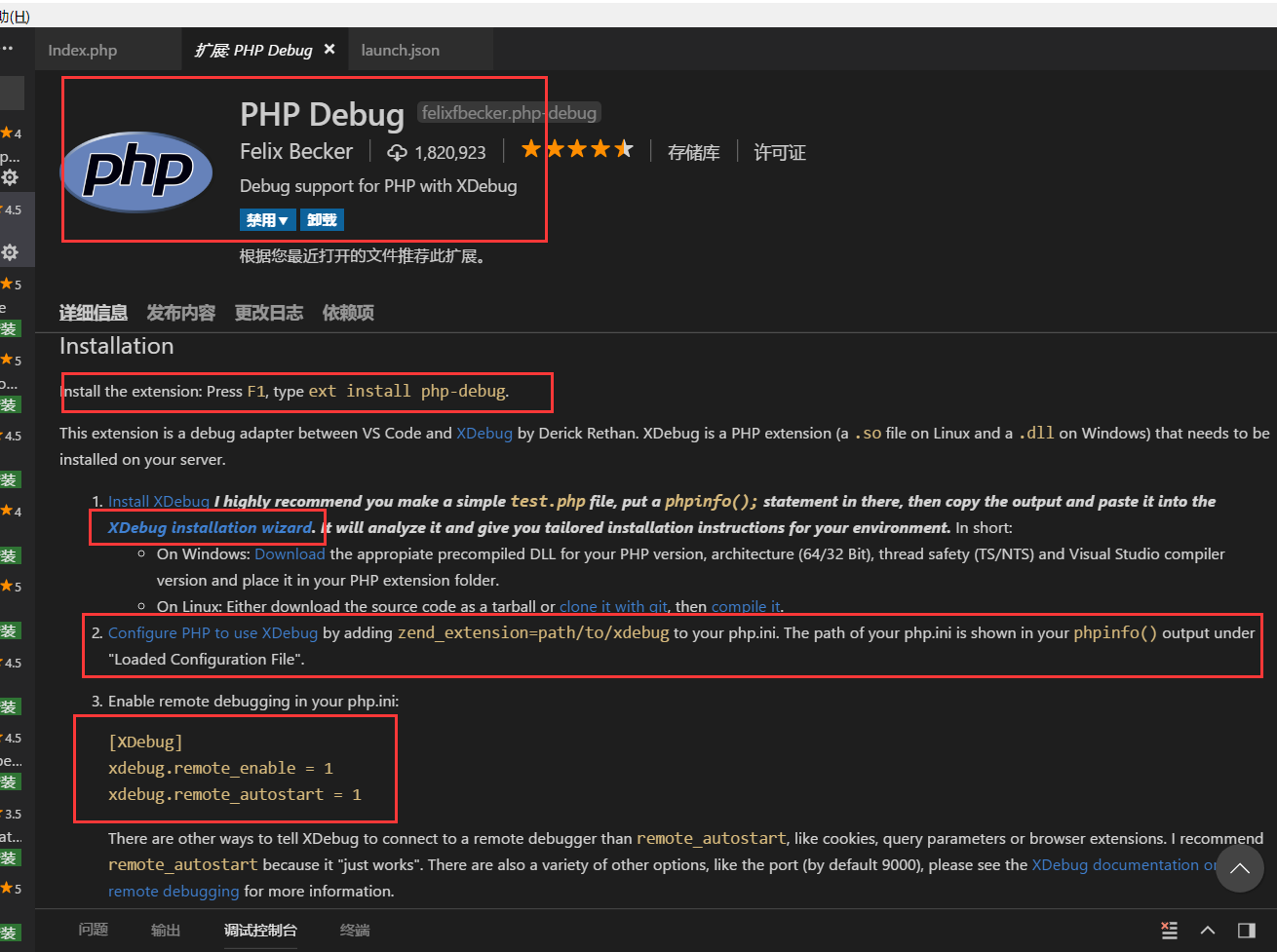This screenshot has height=952, width=1277.
Task: Select the 依赖项 dependencies tab
Action: pos(348,313)
